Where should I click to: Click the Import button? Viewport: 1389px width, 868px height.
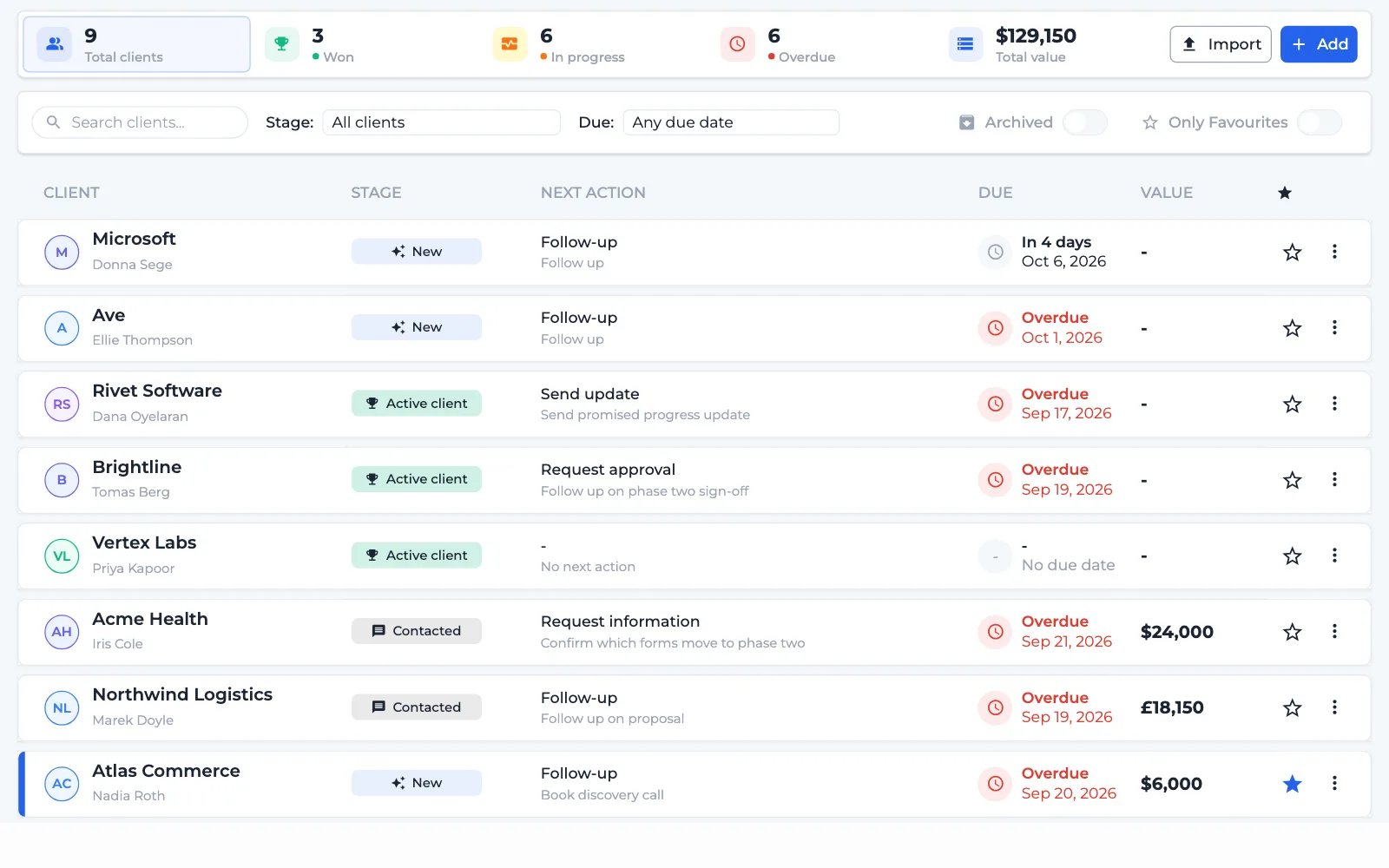point(1221,44)
